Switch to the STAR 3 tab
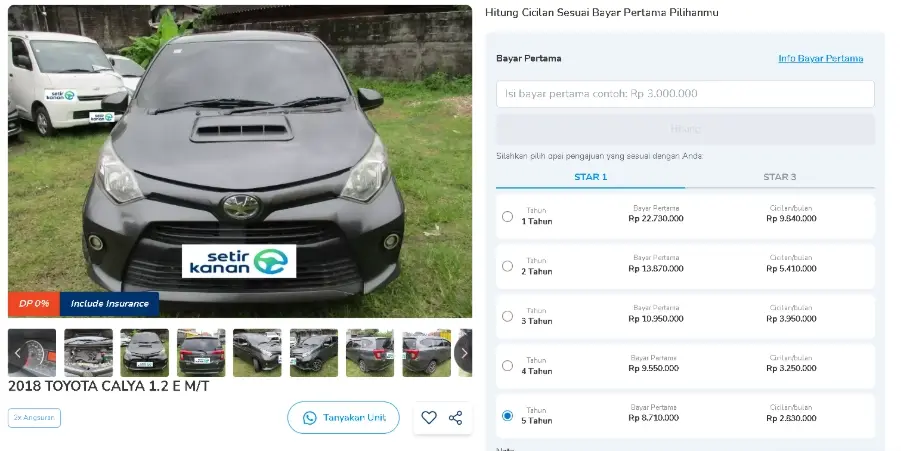Image resolution: width=901 pixels, height=451 pixels. pos(780,177)
